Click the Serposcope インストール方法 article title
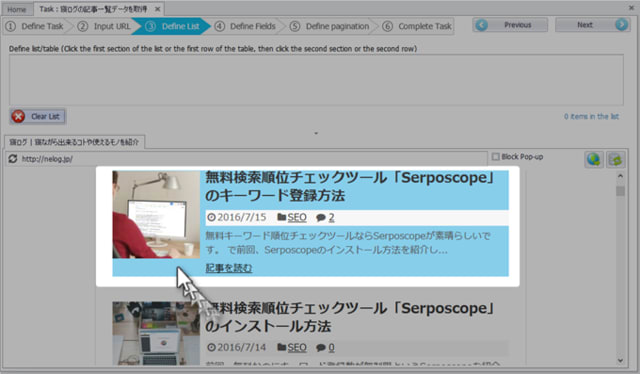The height and width of the screenshot is (374, 640). click(x=350, y=317)
